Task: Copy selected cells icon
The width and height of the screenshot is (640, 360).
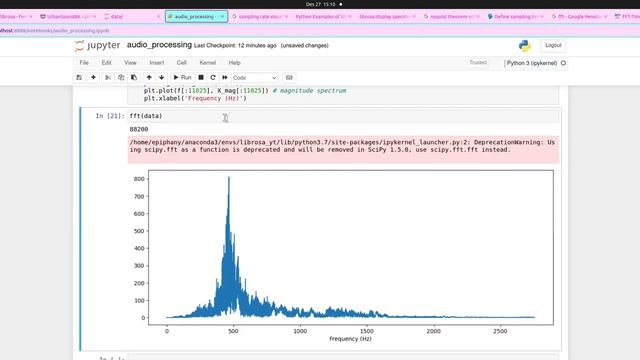Action: point(121,78)
